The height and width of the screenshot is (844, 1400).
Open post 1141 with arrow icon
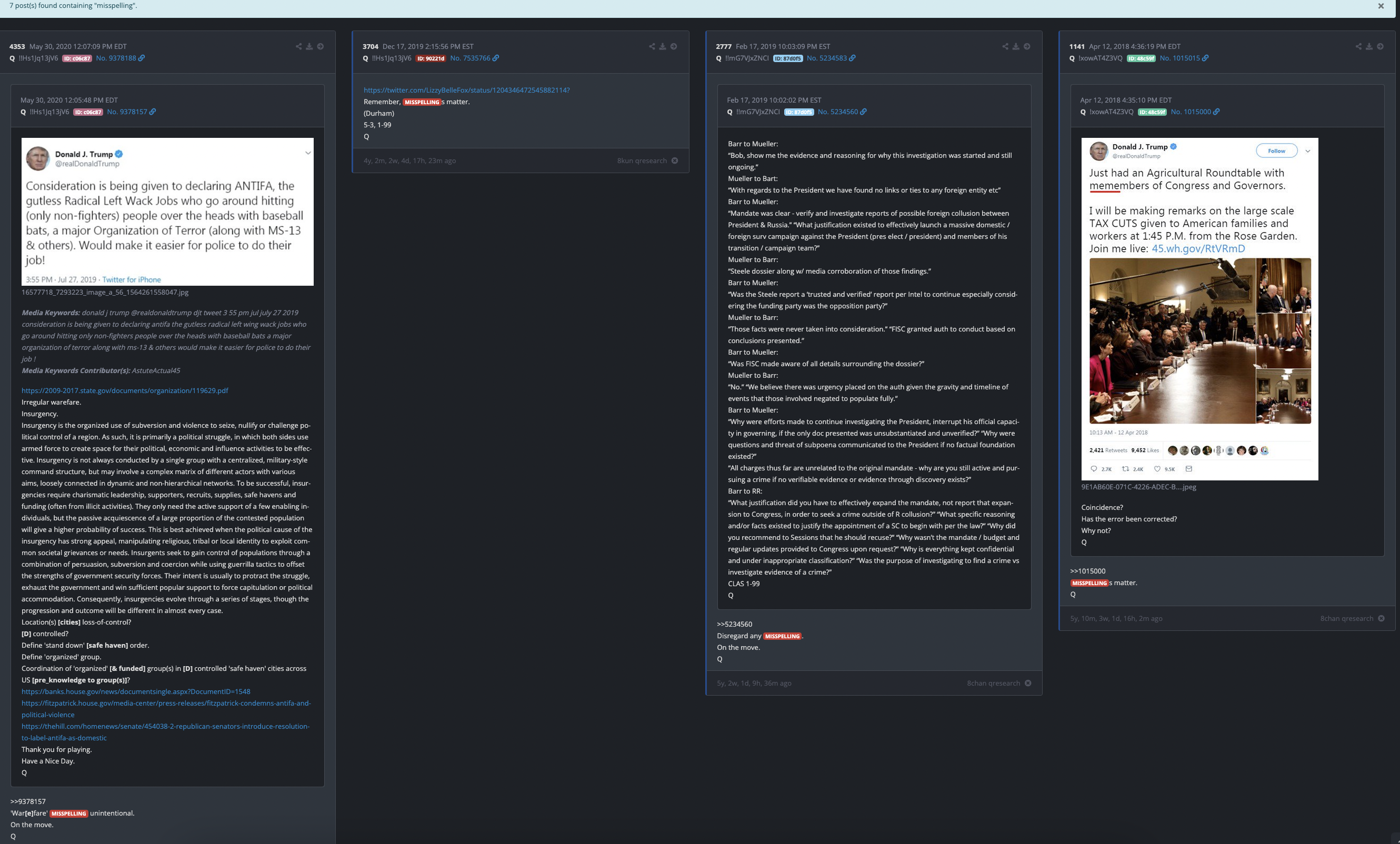click(1380, 47)
